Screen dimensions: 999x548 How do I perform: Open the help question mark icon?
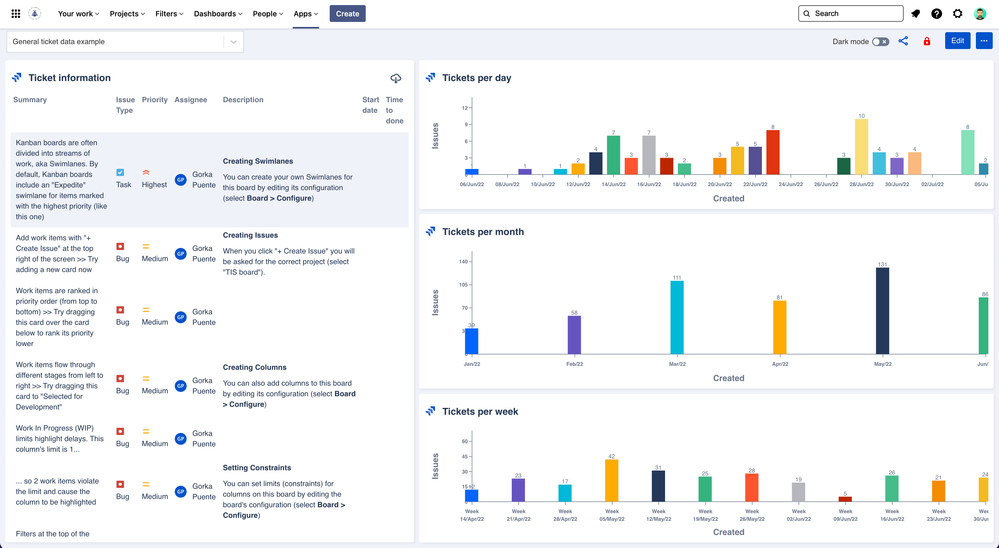pos(937,13)
